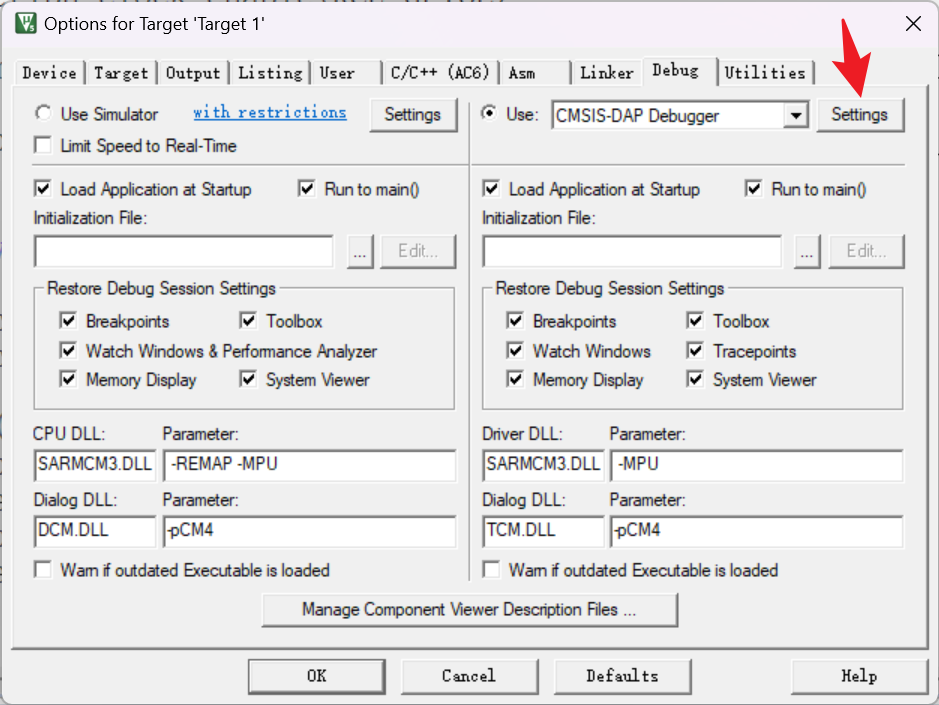Switch to the Target tab
The width and height of the screenshot is (939, 705).
point(121,73)
